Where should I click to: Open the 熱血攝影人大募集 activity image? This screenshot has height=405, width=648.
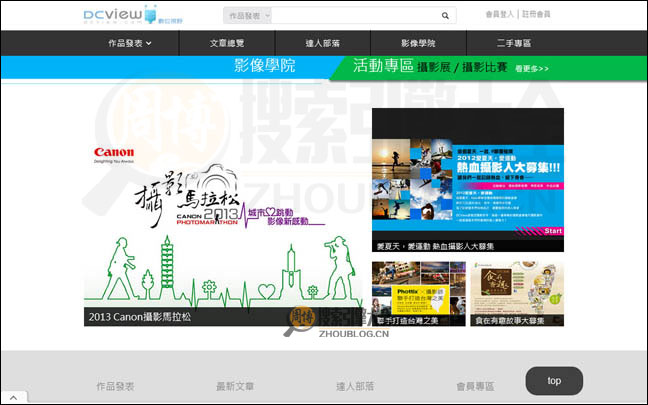[x=468, y=180]
